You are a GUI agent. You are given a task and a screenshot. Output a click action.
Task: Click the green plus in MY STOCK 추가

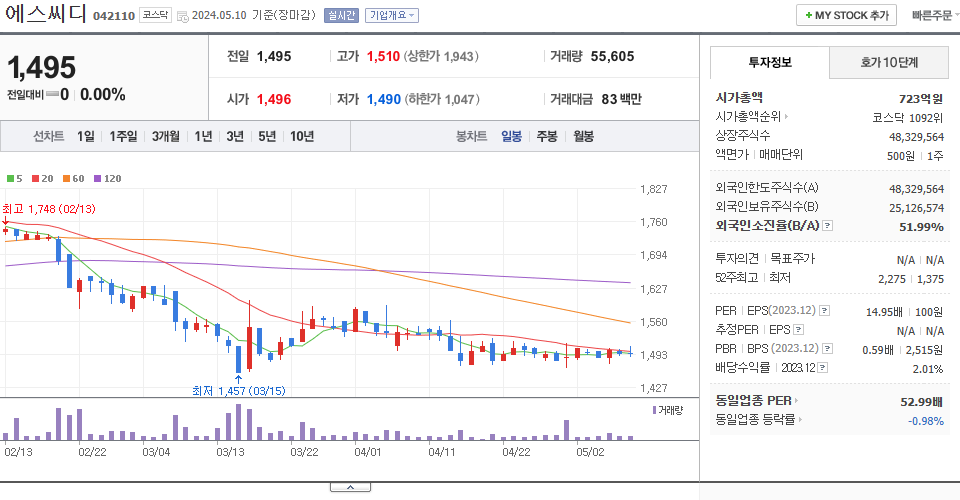tap(809, 15)
